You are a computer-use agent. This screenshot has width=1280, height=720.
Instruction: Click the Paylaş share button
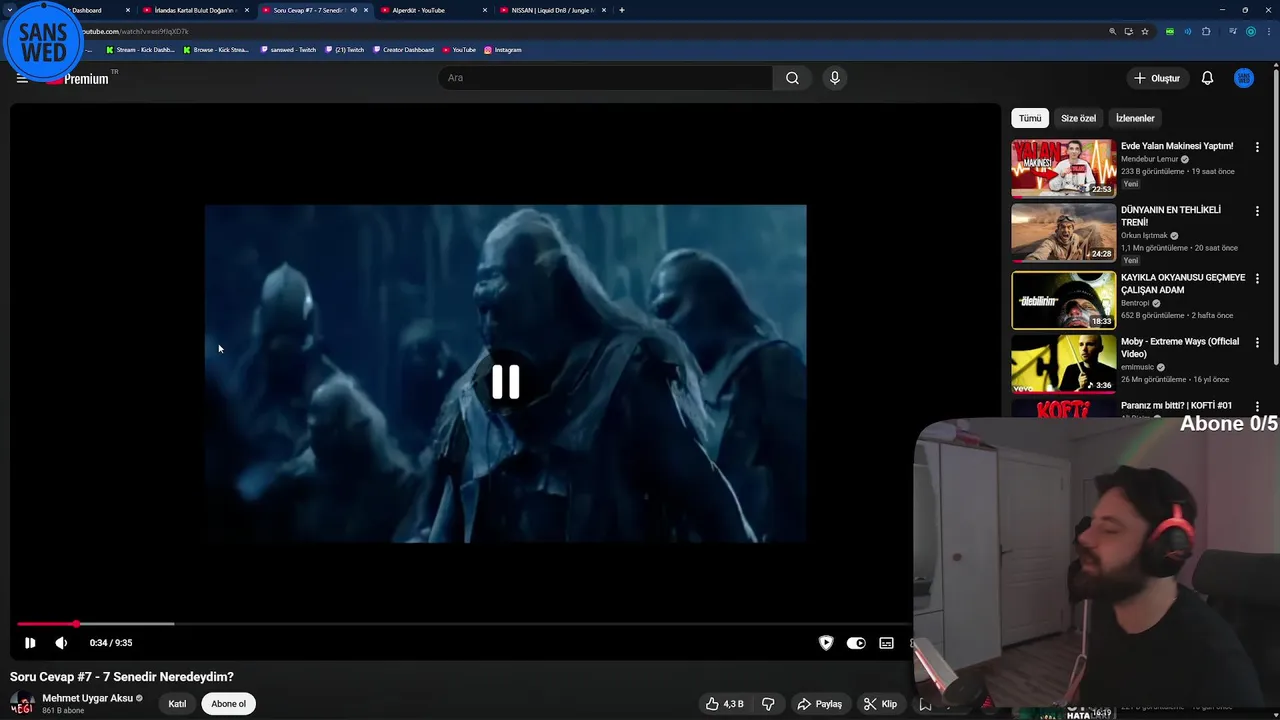click(819, 704)
